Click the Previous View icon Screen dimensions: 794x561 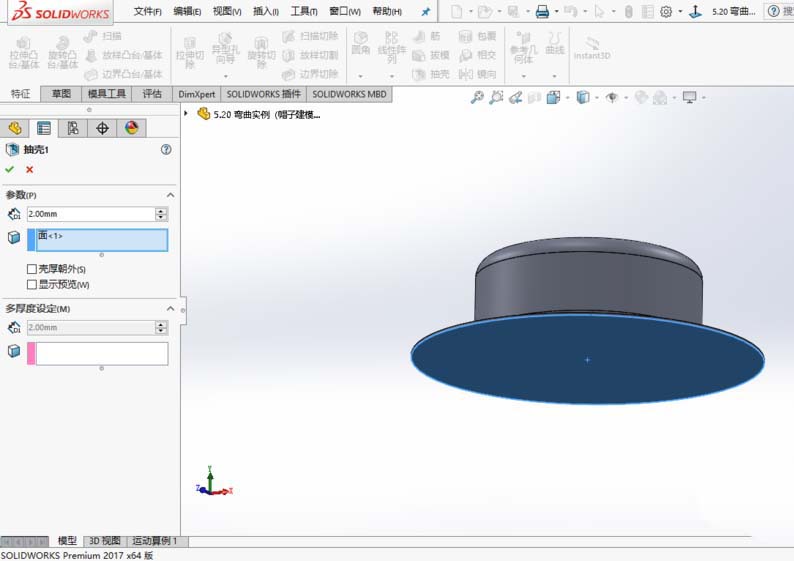[x=515, y=97]
